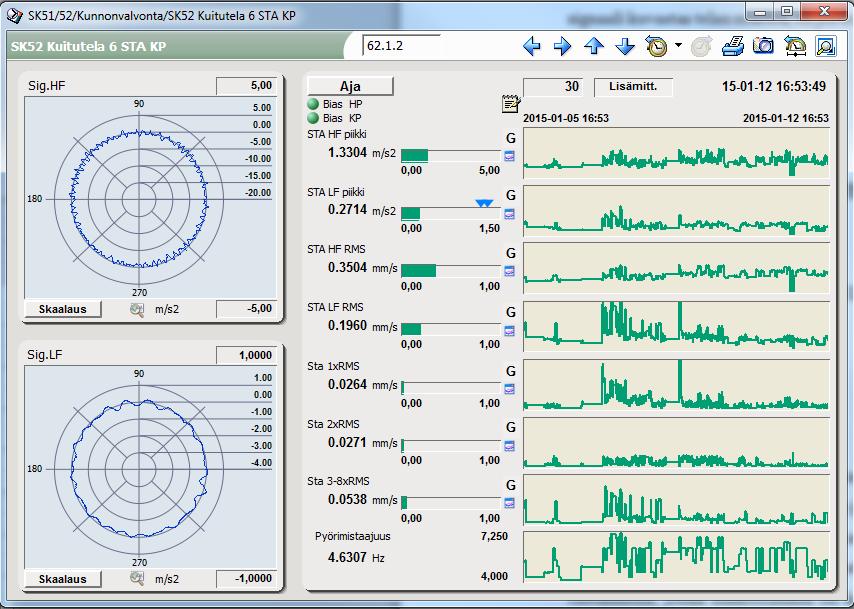Click the Sta 1xRMS trend chart
854x609 pixels.
676,385
